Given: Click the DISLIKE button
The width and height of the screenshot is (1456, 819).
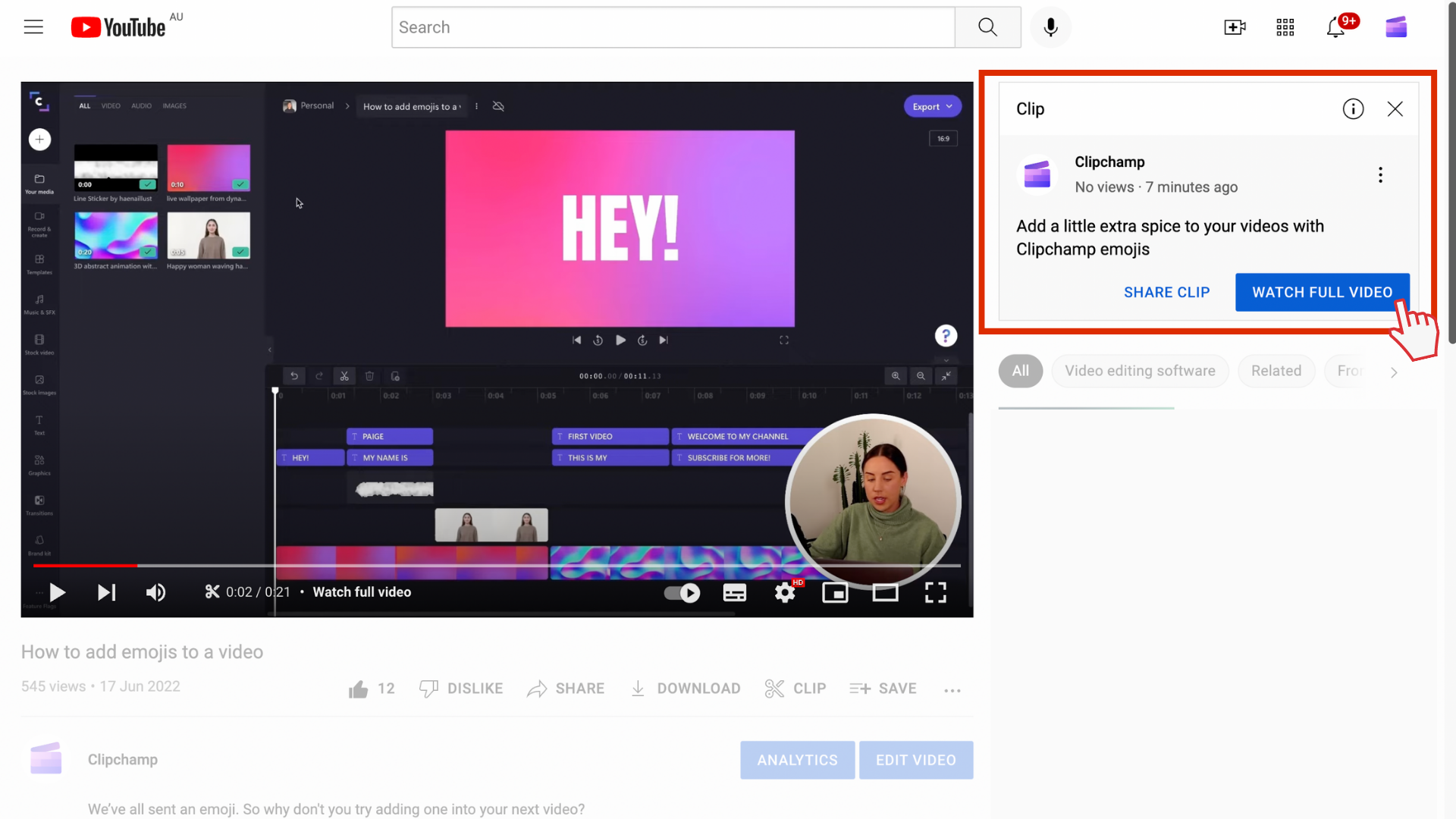Looking at the screenshot, I should point(461,689).
